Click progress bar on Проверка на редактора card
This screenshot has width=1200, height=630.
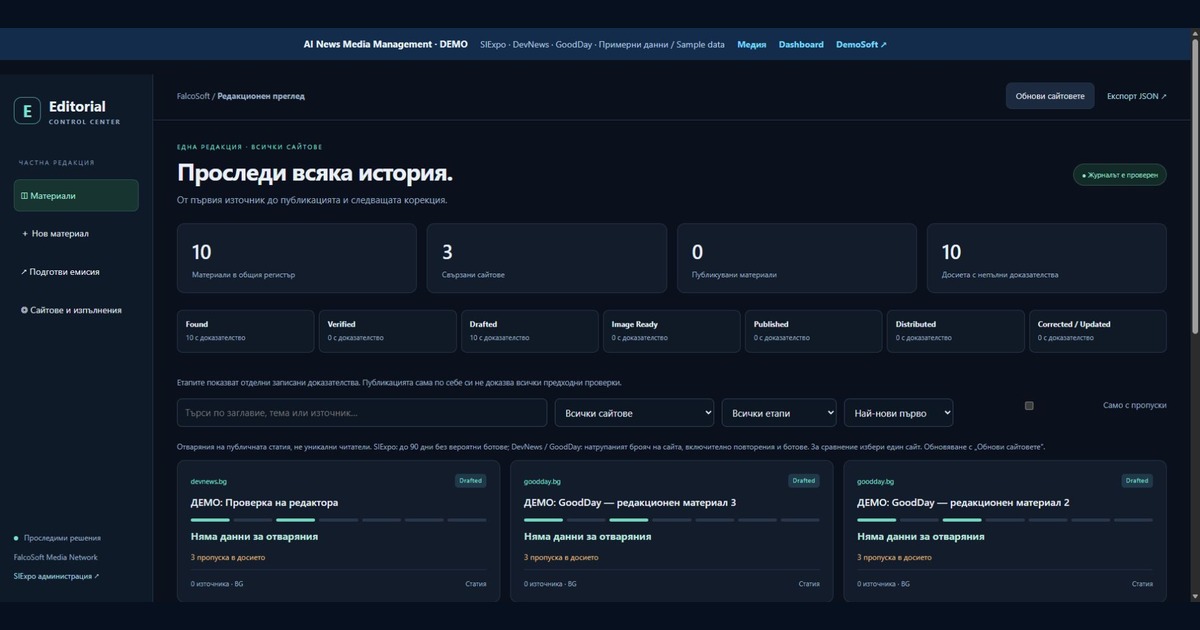click(x=338, y=520)
